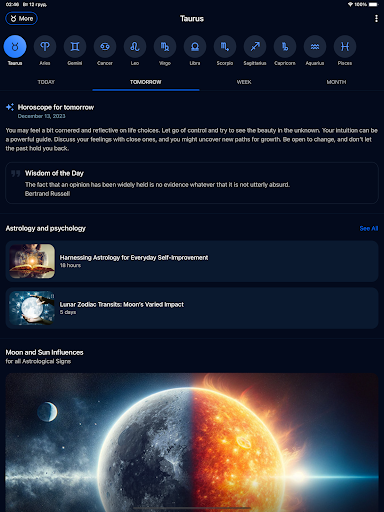Pick the Cancer zodiac icon
Image resolution: width=384 pixels, height=512 pixels.
click(x=105, y=46)
